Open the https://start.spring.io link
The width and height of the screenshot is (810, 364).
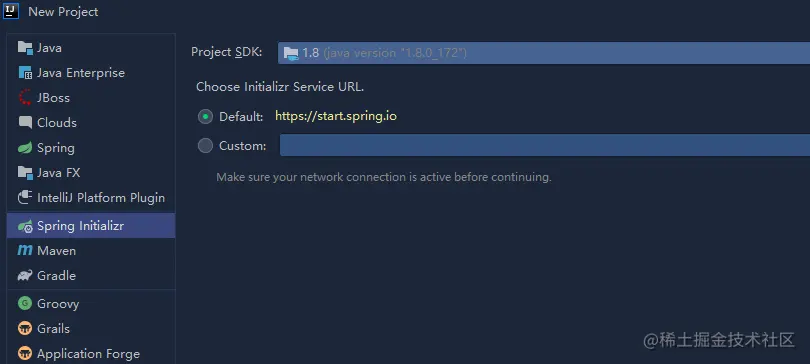pos(336,116)
